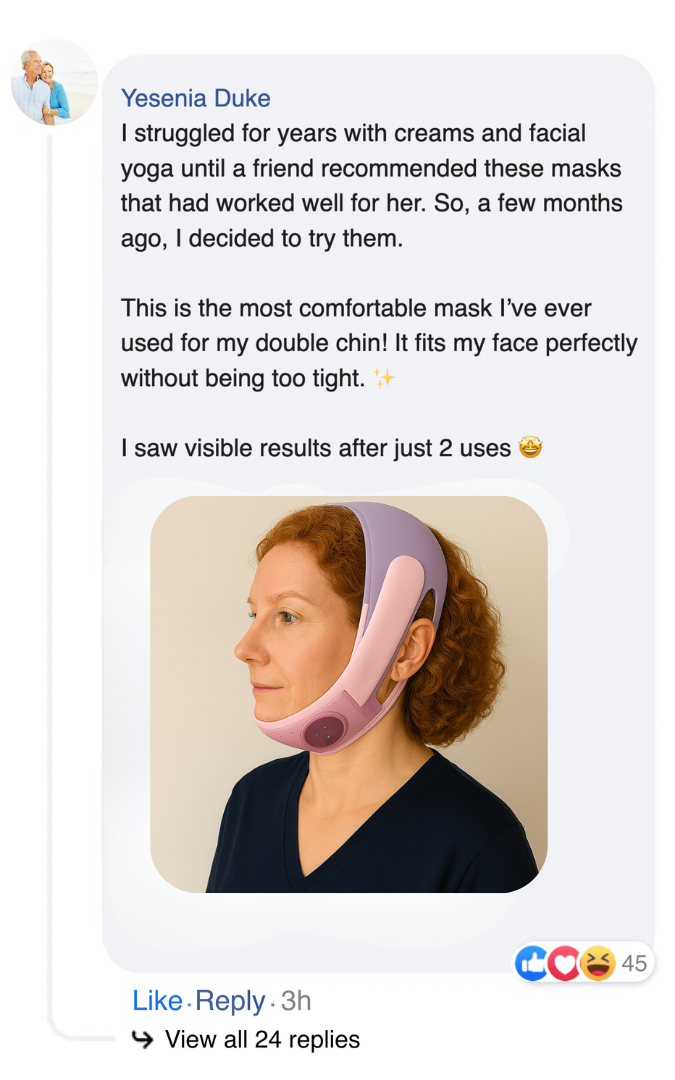The width and height of the screenshot is (675, 1080).
Task: Click the red heart reaction icon
Action: pos(564,964)
